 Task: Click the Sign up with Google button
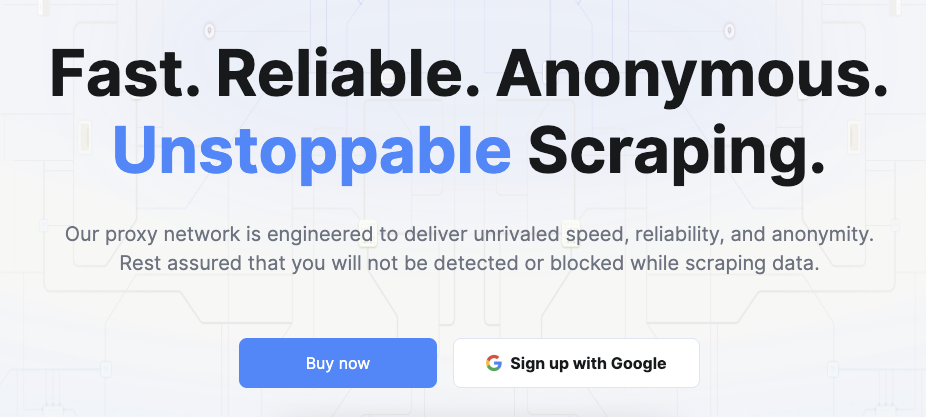[x=576, y=363]
